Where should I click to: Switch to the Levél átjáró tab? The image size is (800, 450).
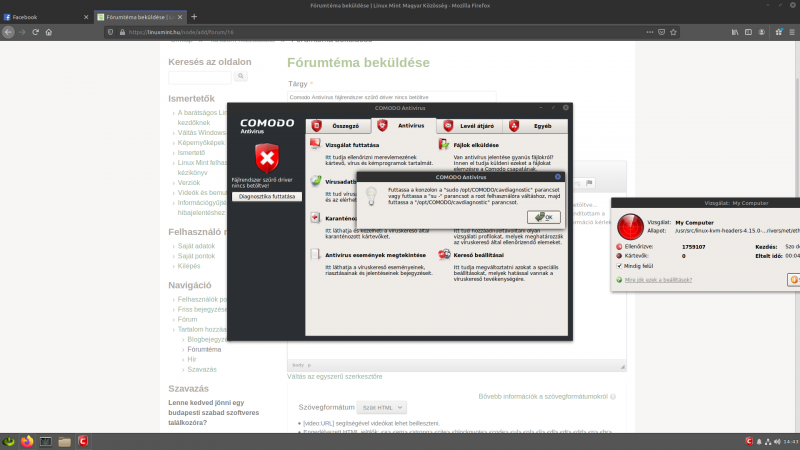469,126
